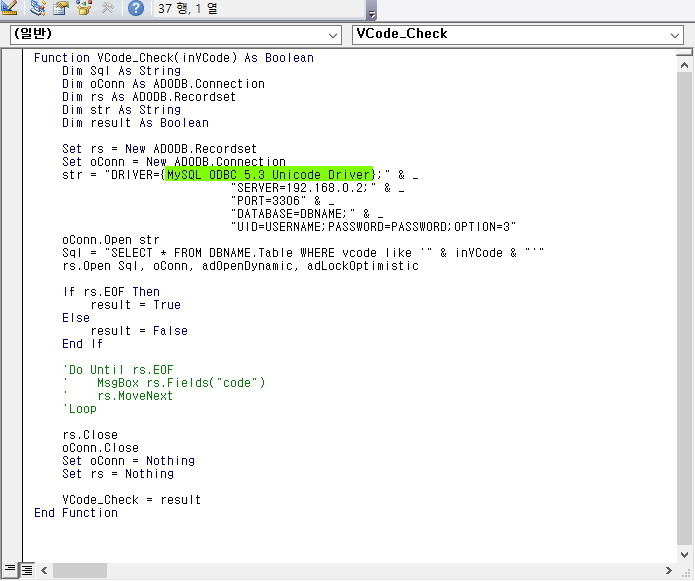695x581 pixels.
Task: Click the line Set oConn = New ADODB.Connection
Action: pos(174,161)
